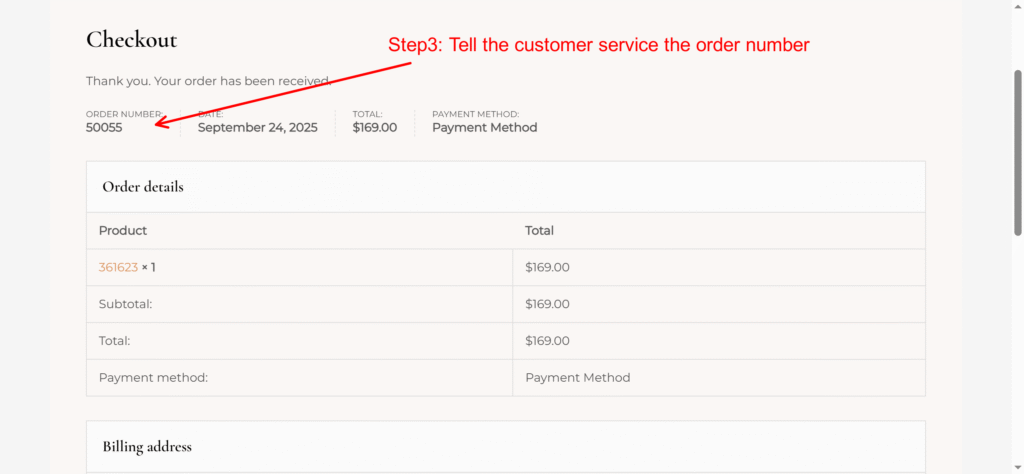Click the $169.00 Subtotal amount

pos(547,304)
